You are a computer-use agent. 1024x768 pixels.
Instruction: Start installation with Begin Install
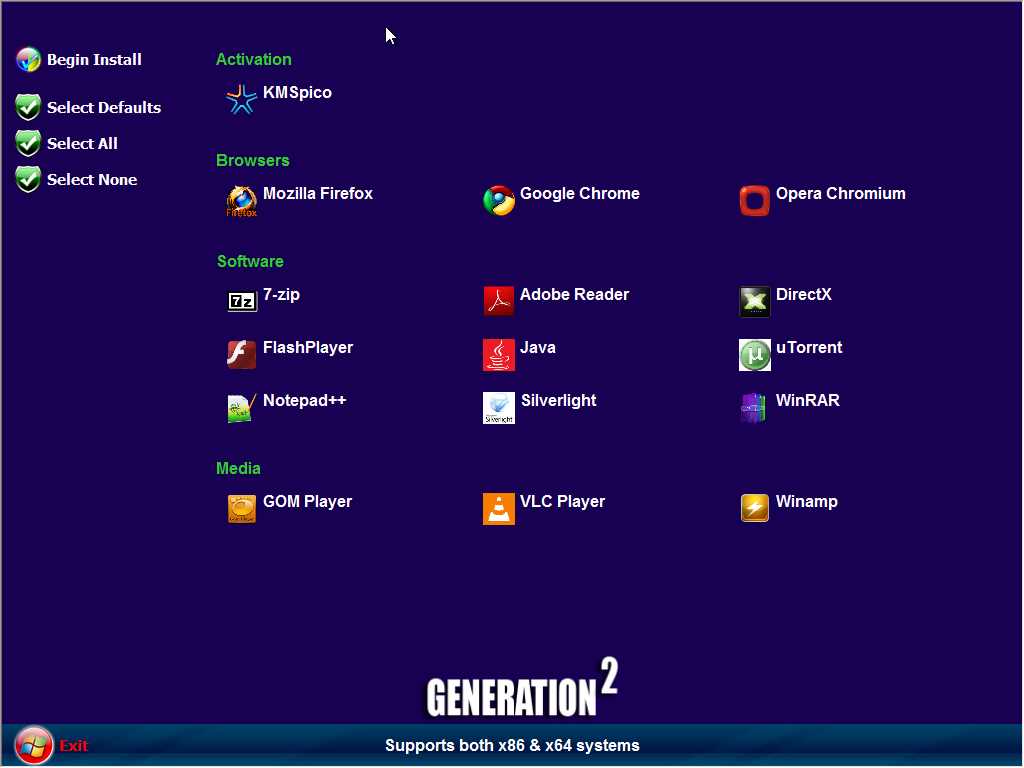tap(94, 60)
